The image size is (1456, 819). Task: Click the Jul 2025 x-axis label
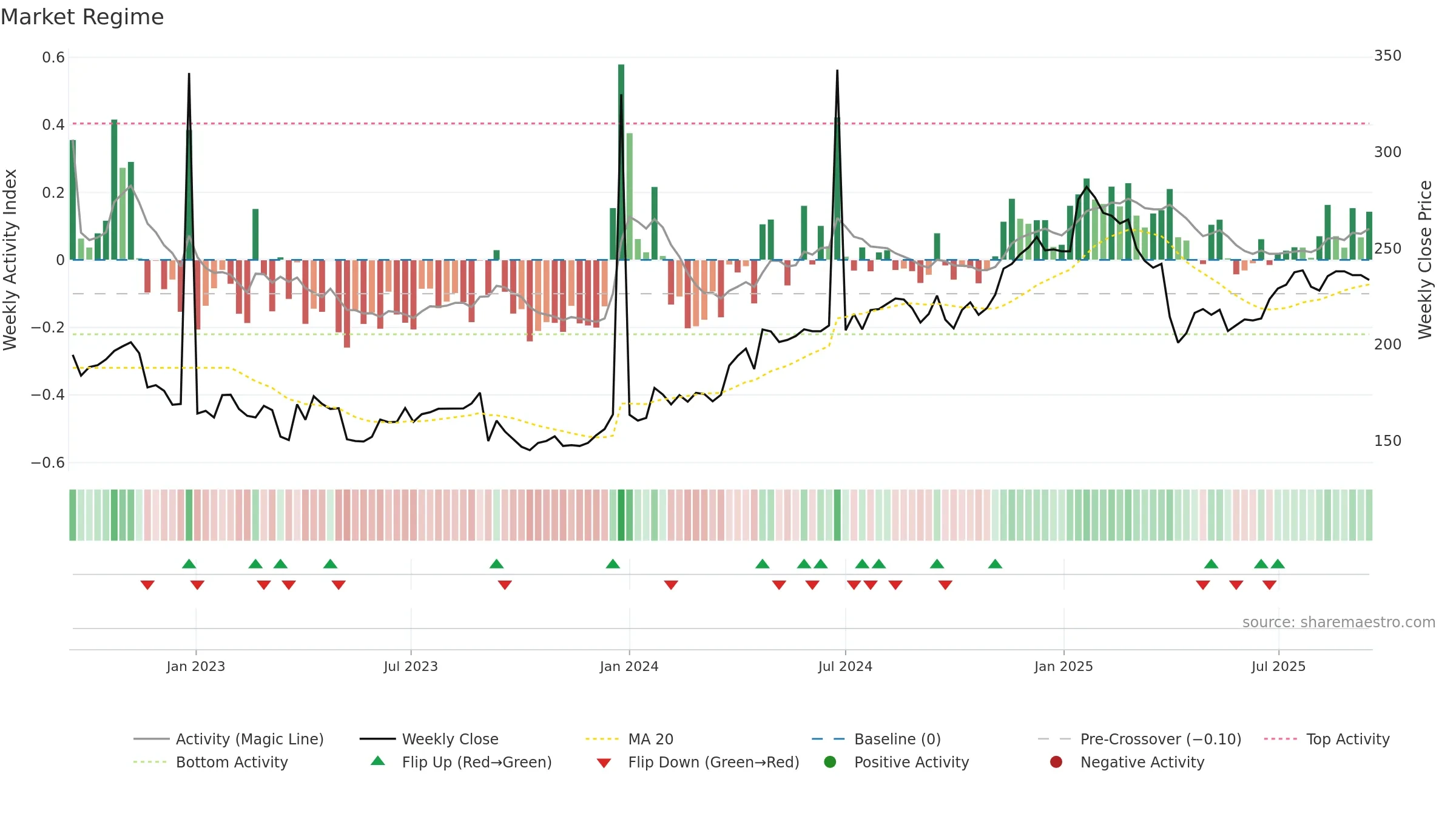[1278, 666]
